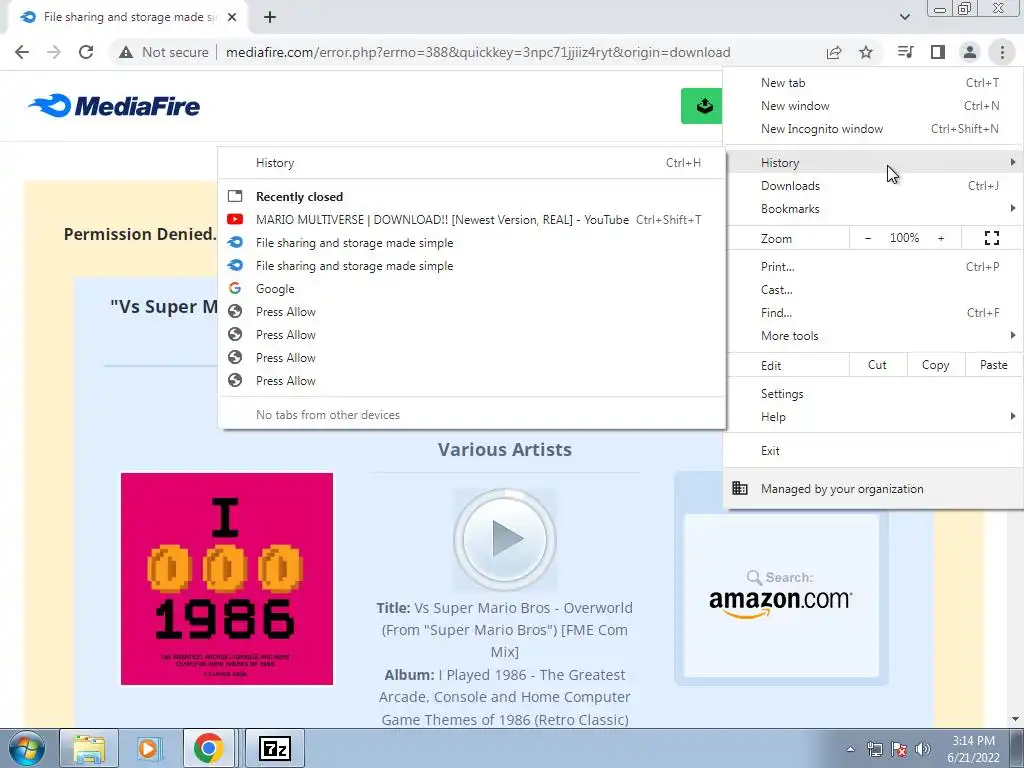Toggle the side panel icon

pos(938,52)
